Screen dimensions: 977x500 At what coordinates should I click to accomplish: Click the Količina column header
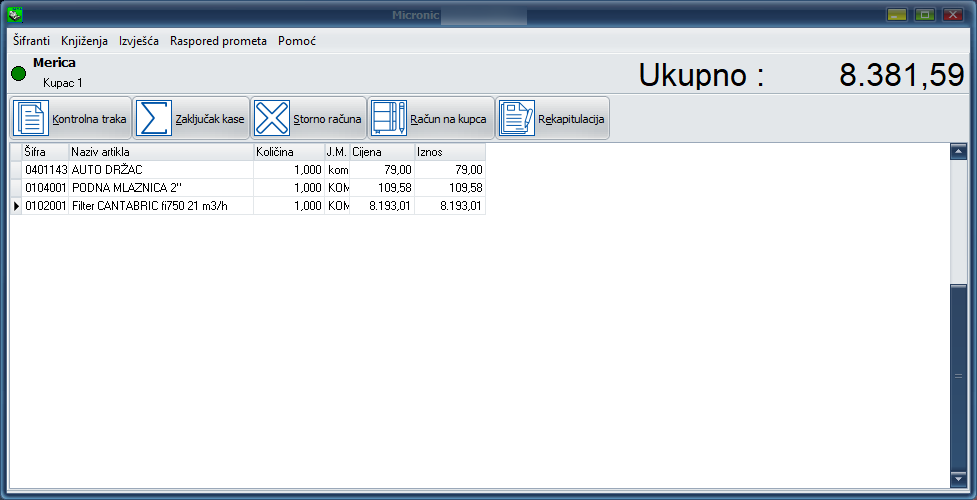tap(288, 151)
